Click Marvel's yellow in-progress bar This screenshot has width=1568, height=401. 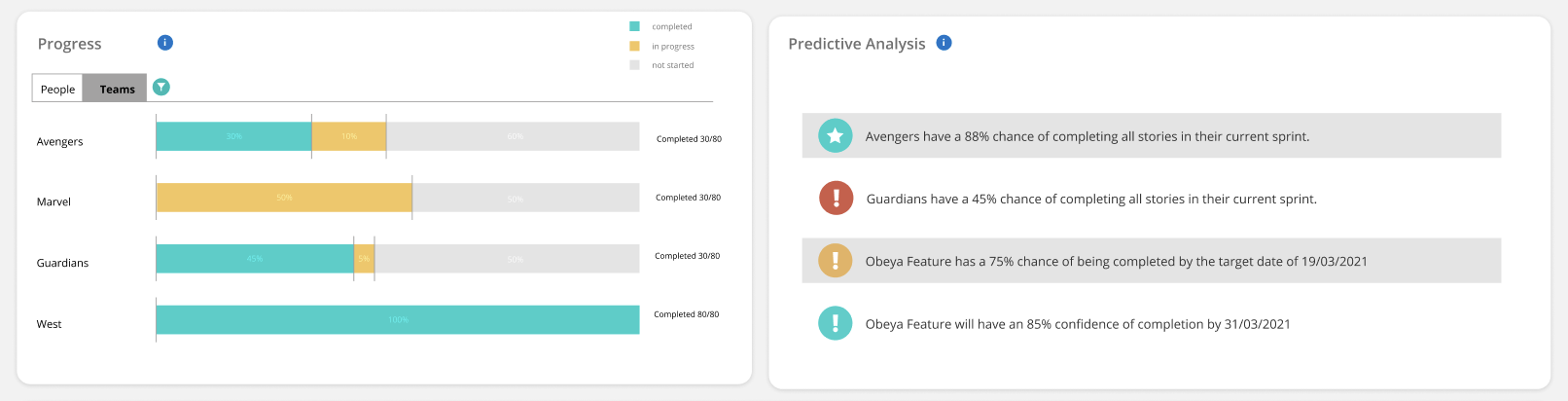coord(284,198)
